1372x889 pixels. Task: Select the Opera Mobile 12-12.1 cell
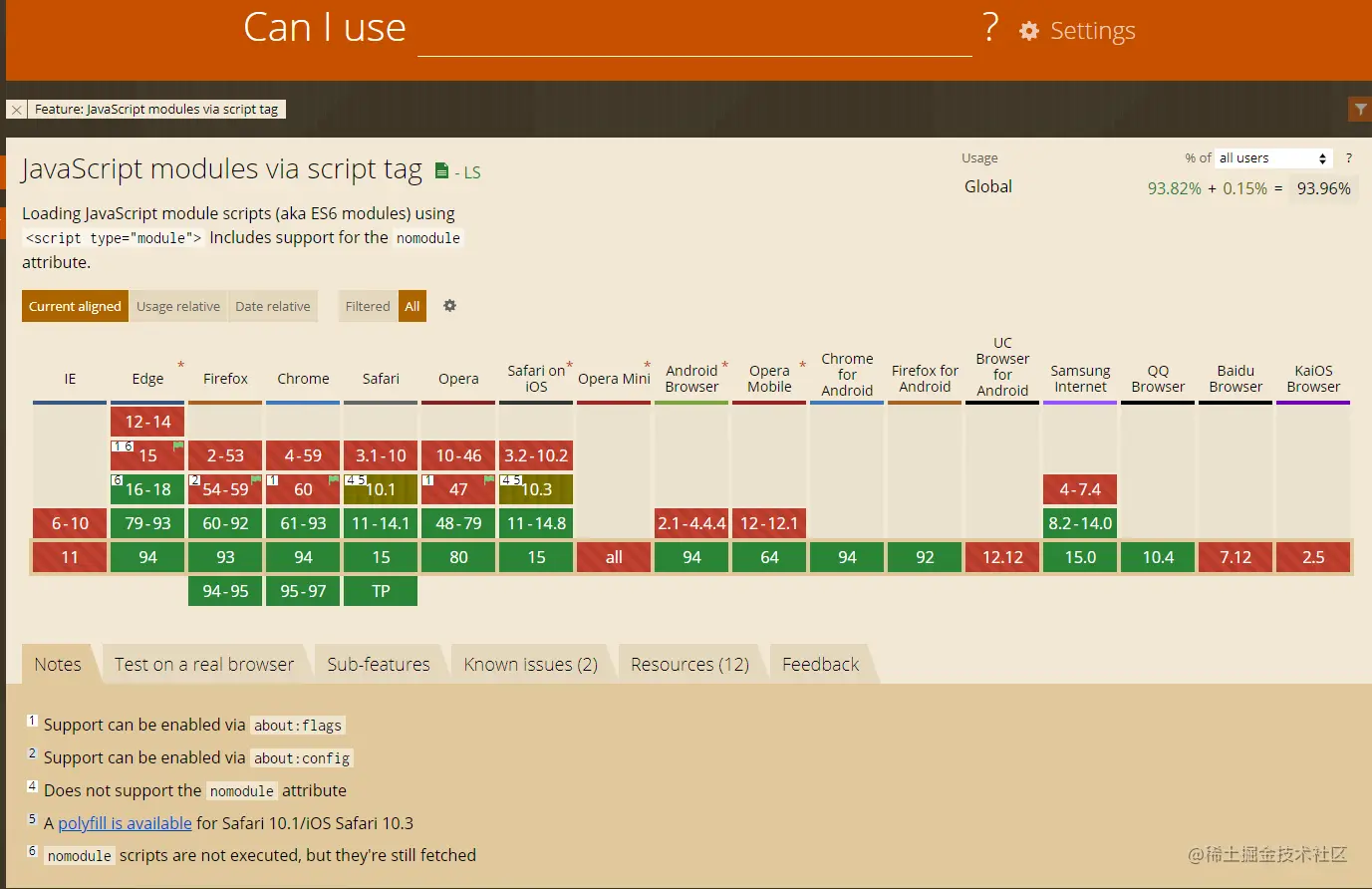(x=769, y=523)
